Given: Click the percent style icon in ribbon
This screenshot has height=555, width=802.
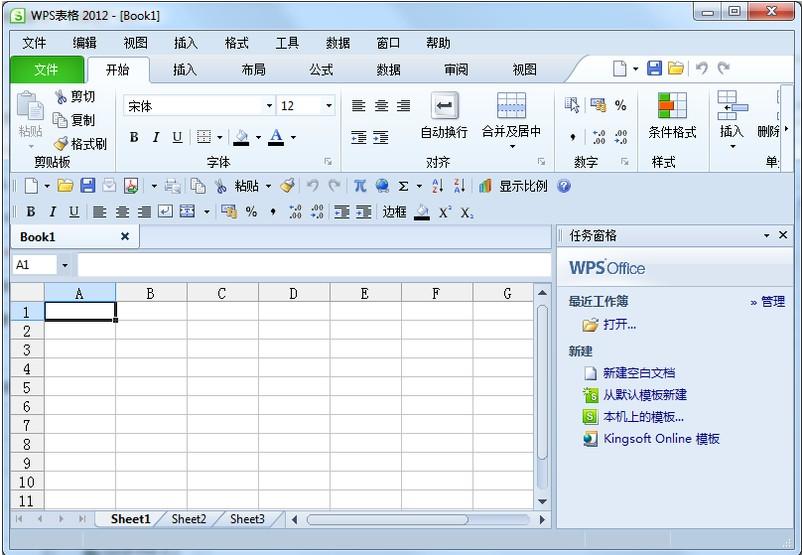Looking at the screenshot, I should 620,105.
